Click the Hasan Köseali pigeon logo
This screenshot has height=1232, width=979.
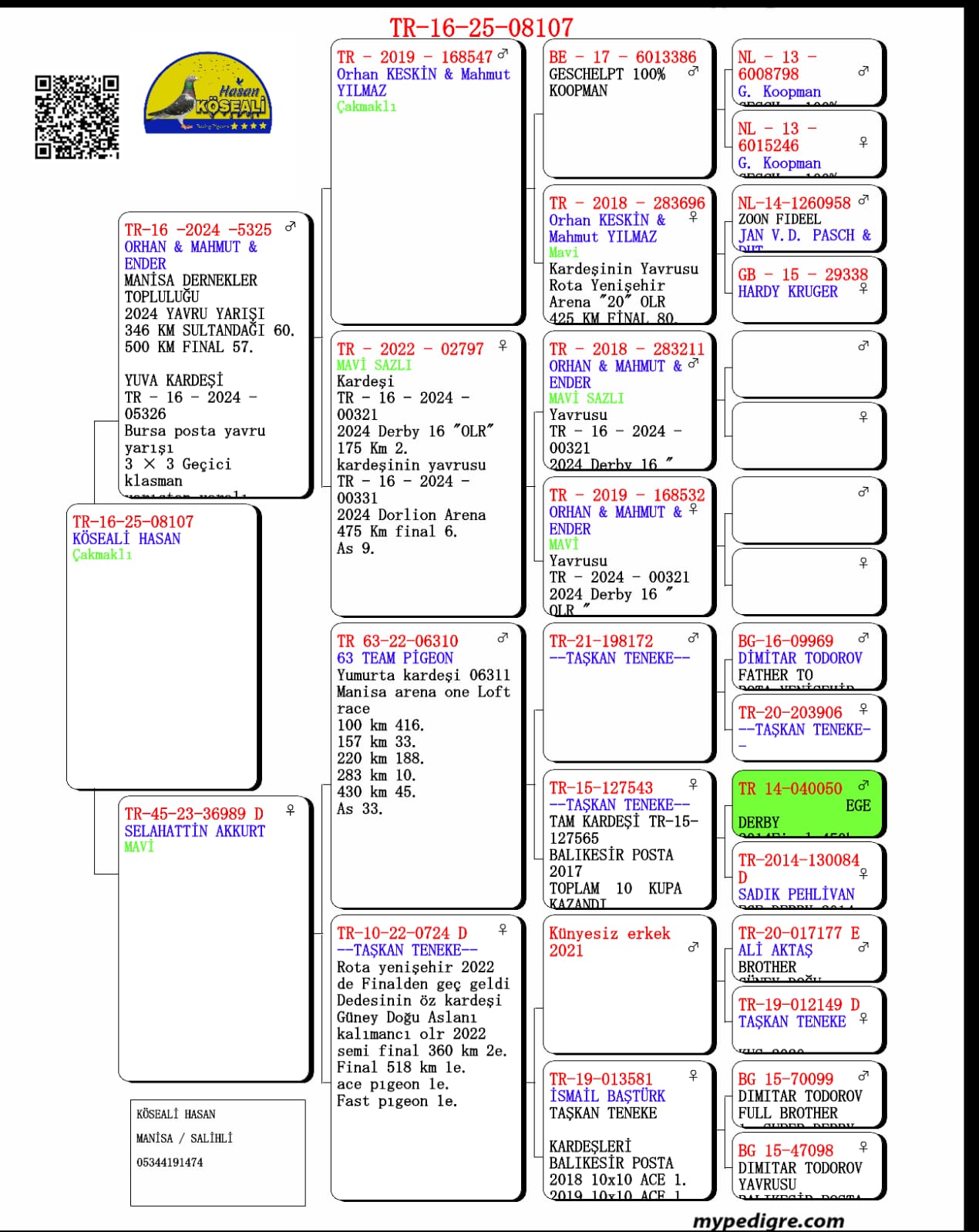tap(207, 94)
